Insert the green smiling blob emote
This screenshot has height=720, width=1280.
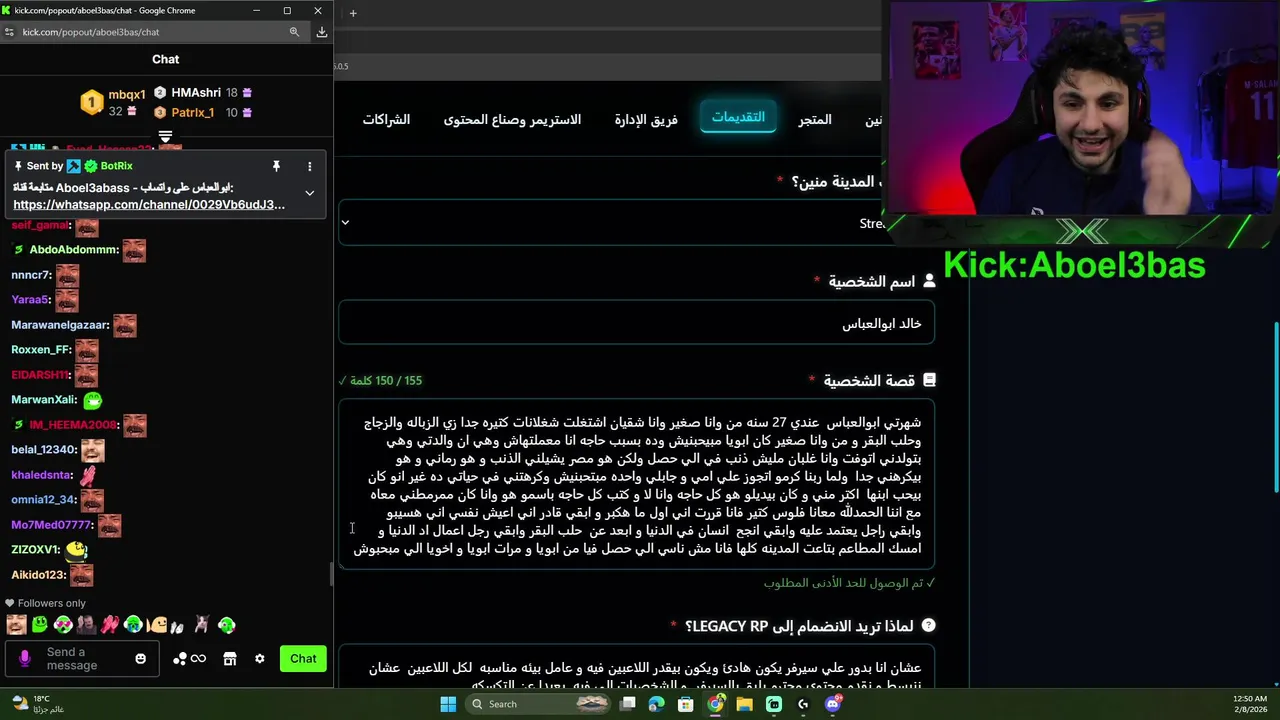click(40, 626)
